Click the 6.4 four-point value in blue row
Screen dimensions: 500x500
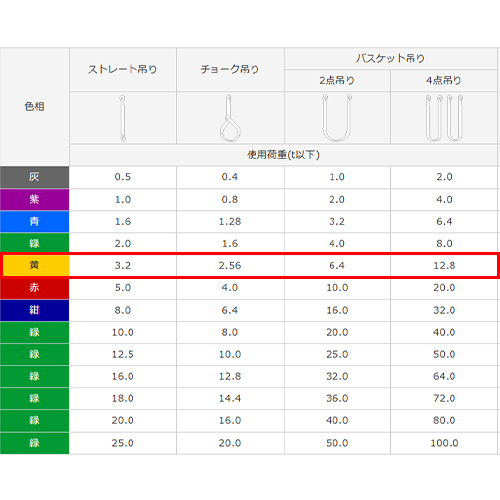(444, 221)
